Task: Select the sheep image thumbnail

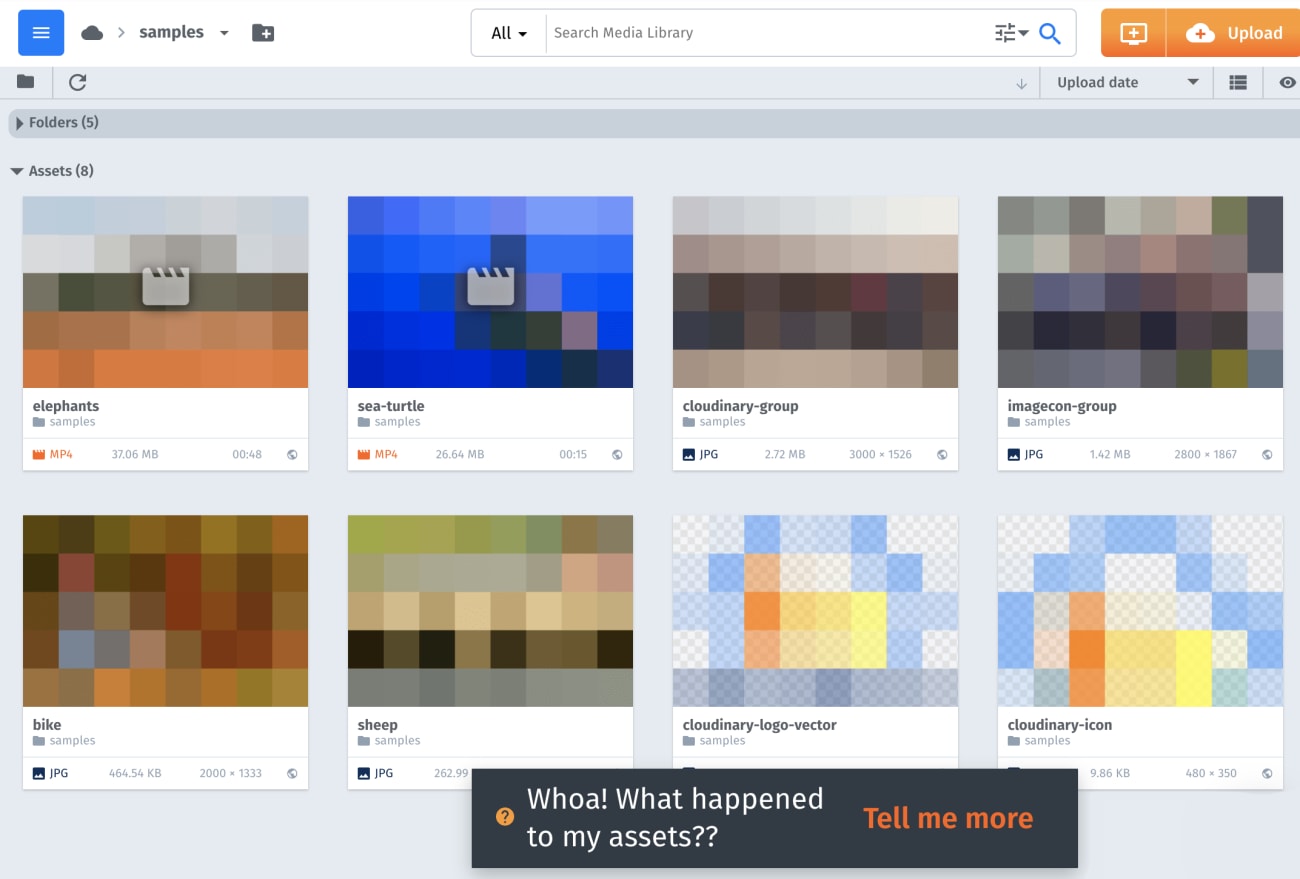Action: (x=490, y=611)
